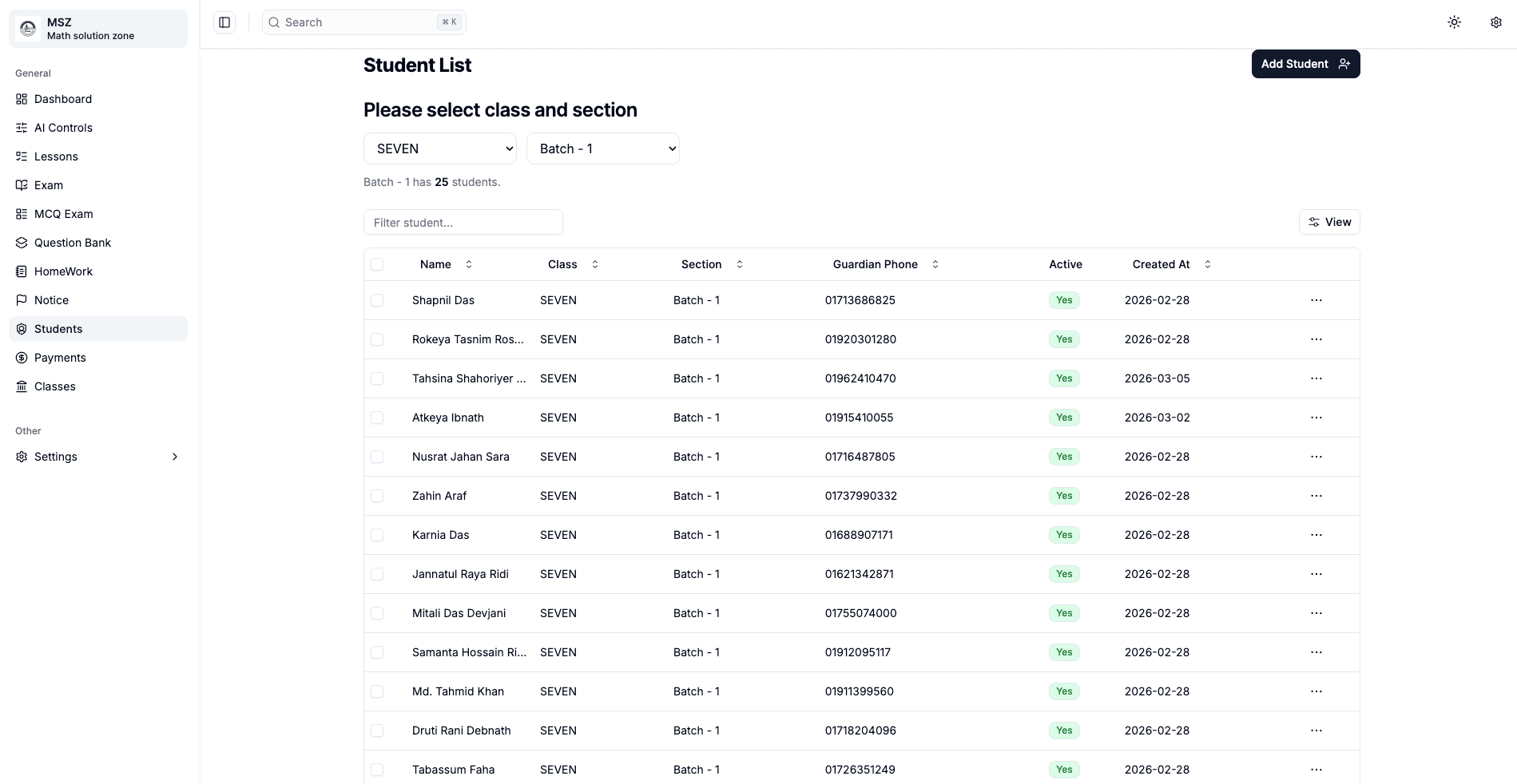Go to Payments section
Screen dimensions: 1517x784
[98, 358]
